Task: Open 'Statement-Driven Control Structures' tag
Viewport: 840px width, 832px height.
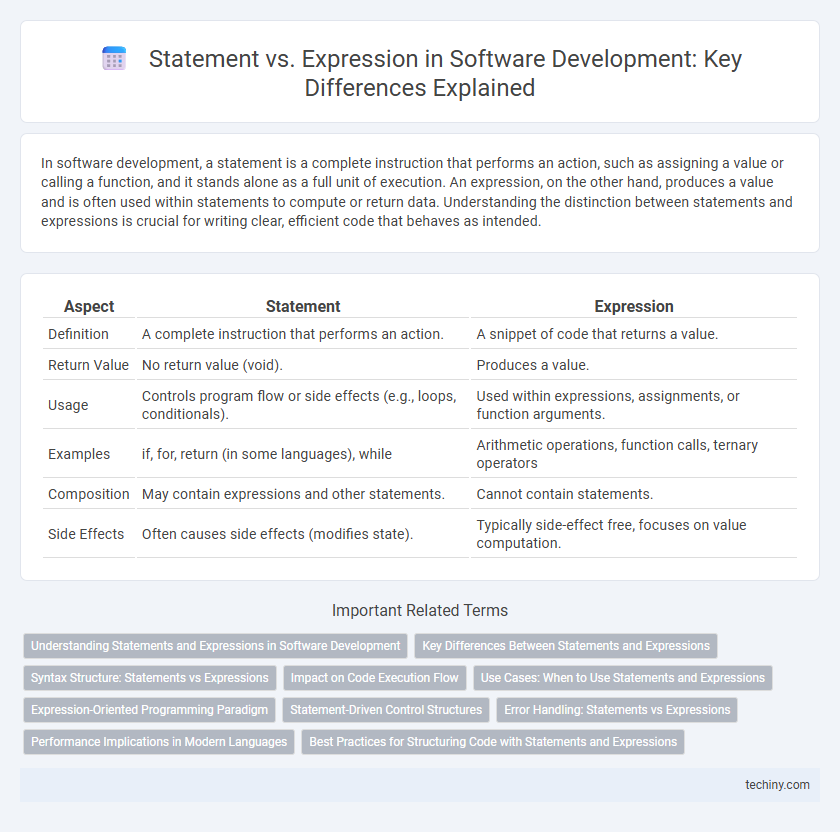Action: click(x=386, y=710)
